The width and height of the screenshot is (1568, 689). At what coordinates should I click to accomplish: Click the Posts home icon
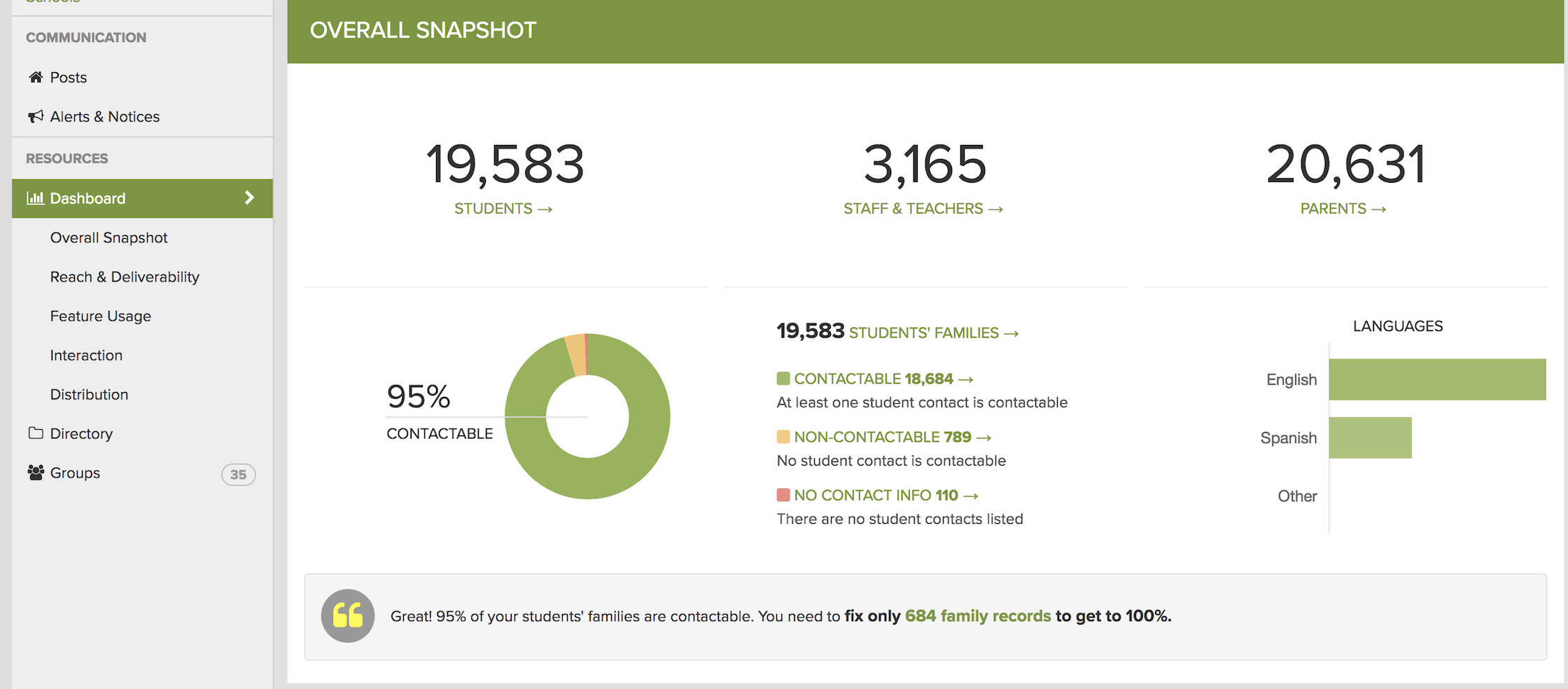36,77
